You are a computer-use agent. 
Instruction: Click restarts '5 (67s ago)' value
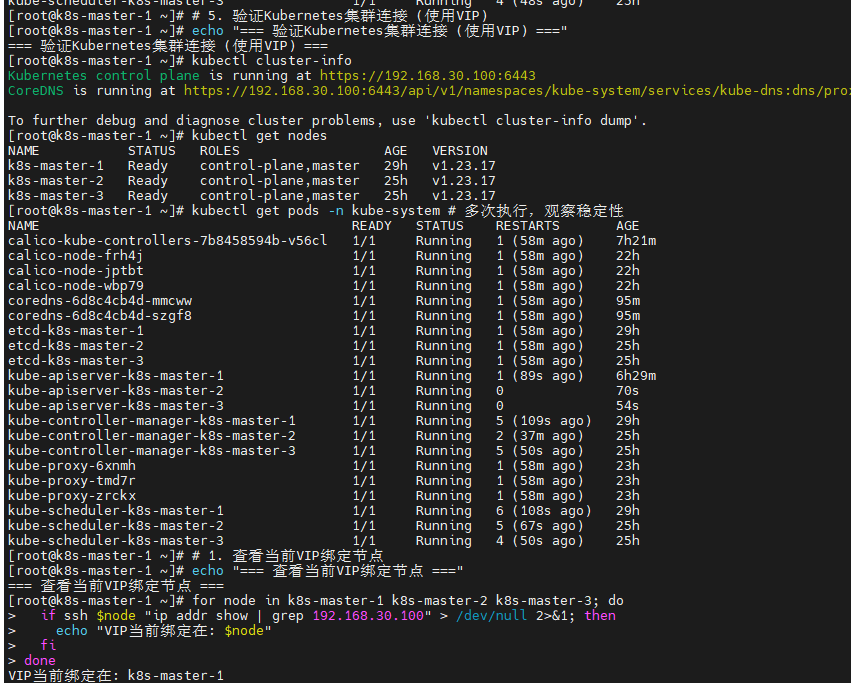click(539, 526)
